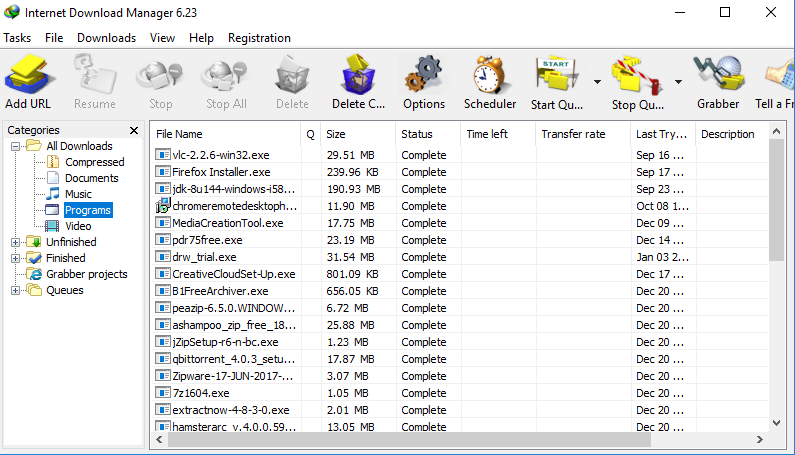Open the Help menu
The height and width of the screenshot is (455, 795).
click(x=201, y=38)
